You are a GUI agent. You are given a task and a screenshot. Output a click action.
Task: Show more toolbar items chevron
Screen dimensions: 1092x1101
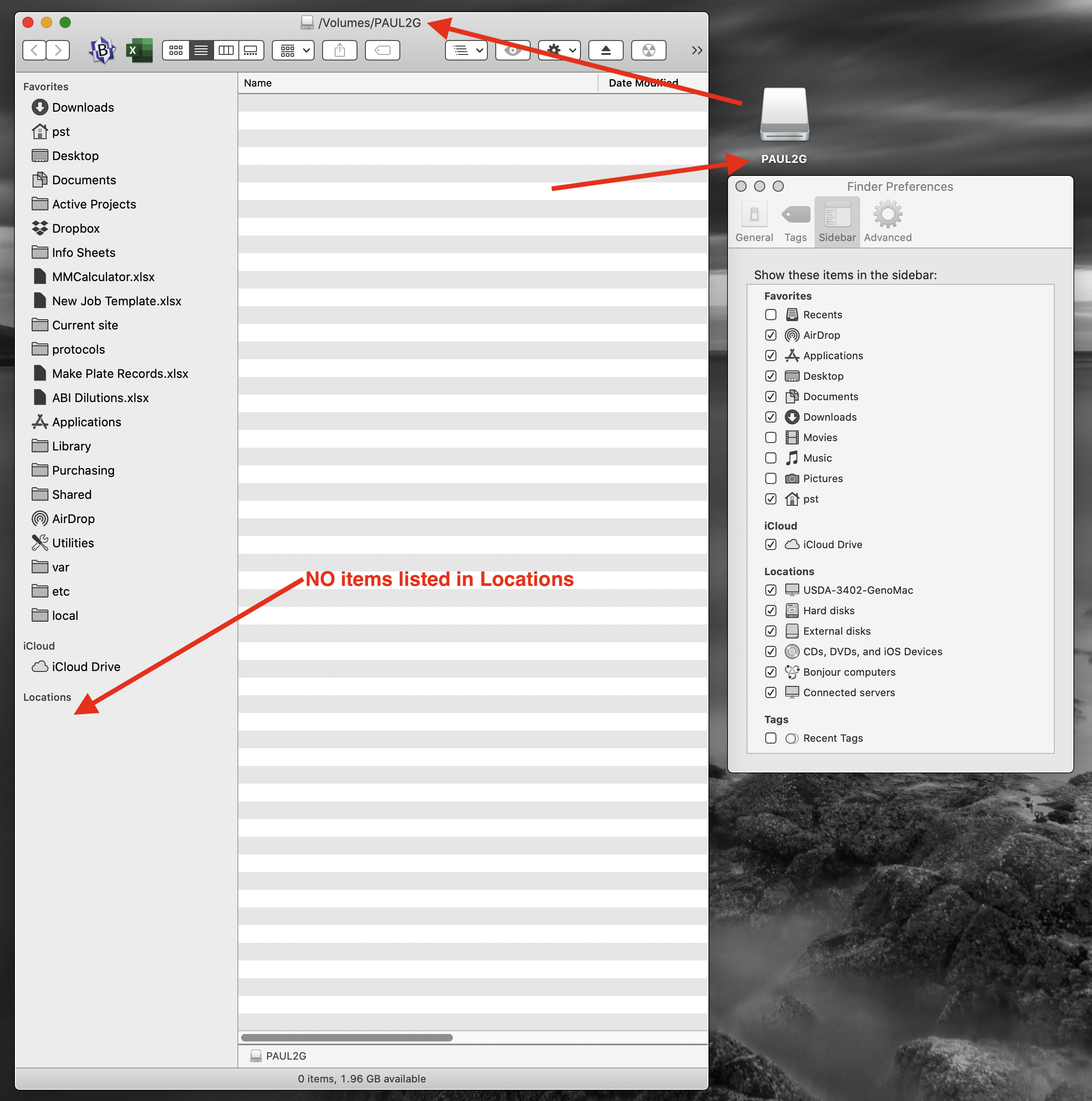coord(696,50)
